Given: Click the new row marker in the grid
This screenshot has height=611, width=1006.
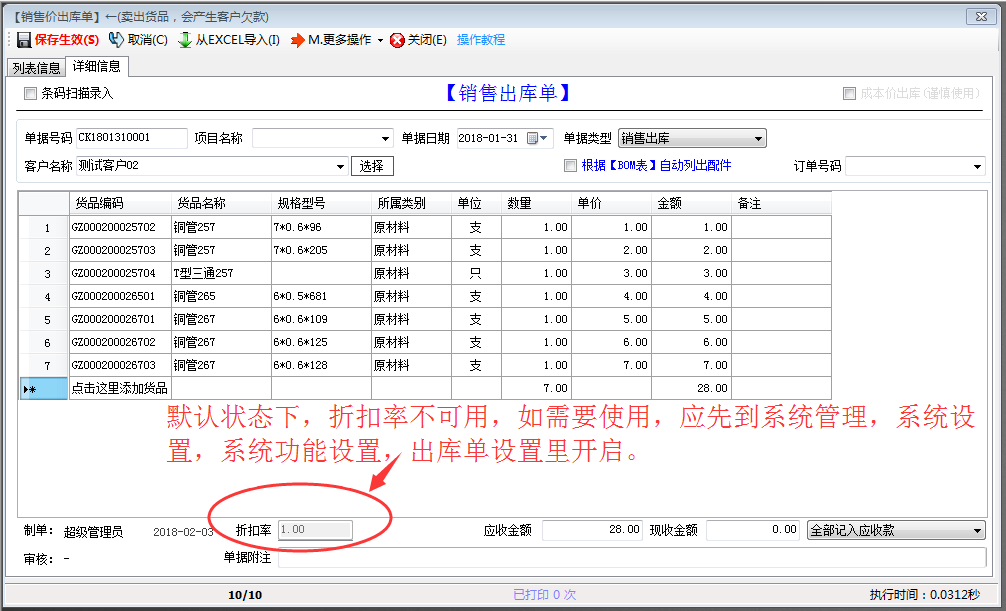Looking at the screenshot, I should (31, 388).
